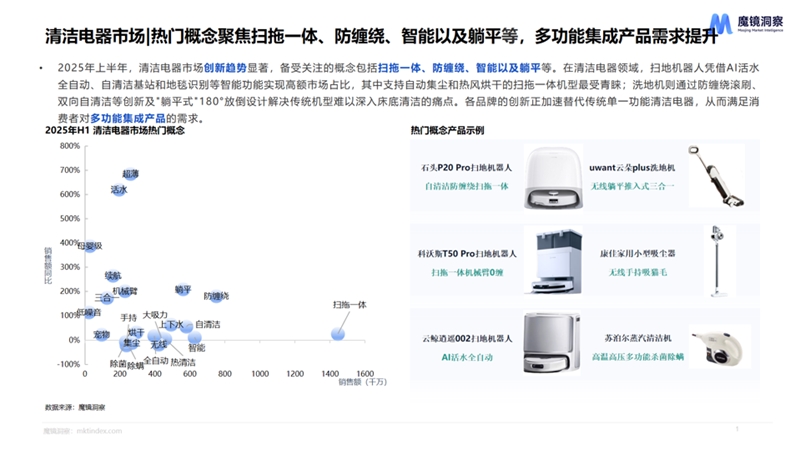Image resolution: width=800 pixels, height=450 pixels.
Task: Select the 母婴级 data point
Action: click(x=91, y=246)
